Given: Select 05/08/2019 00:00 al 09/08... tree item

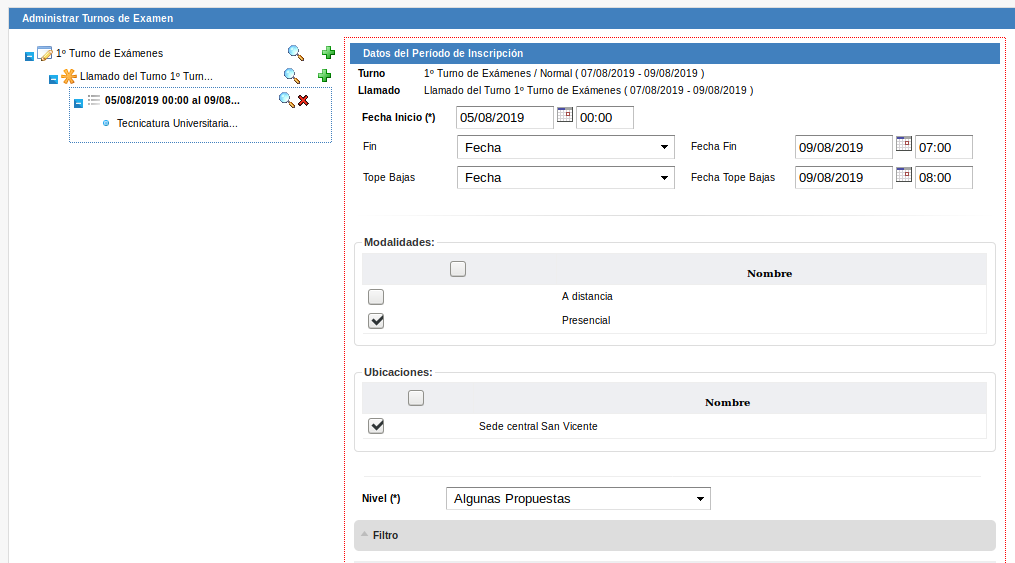Looking at the screenshot, I should [x=172, y=100].
